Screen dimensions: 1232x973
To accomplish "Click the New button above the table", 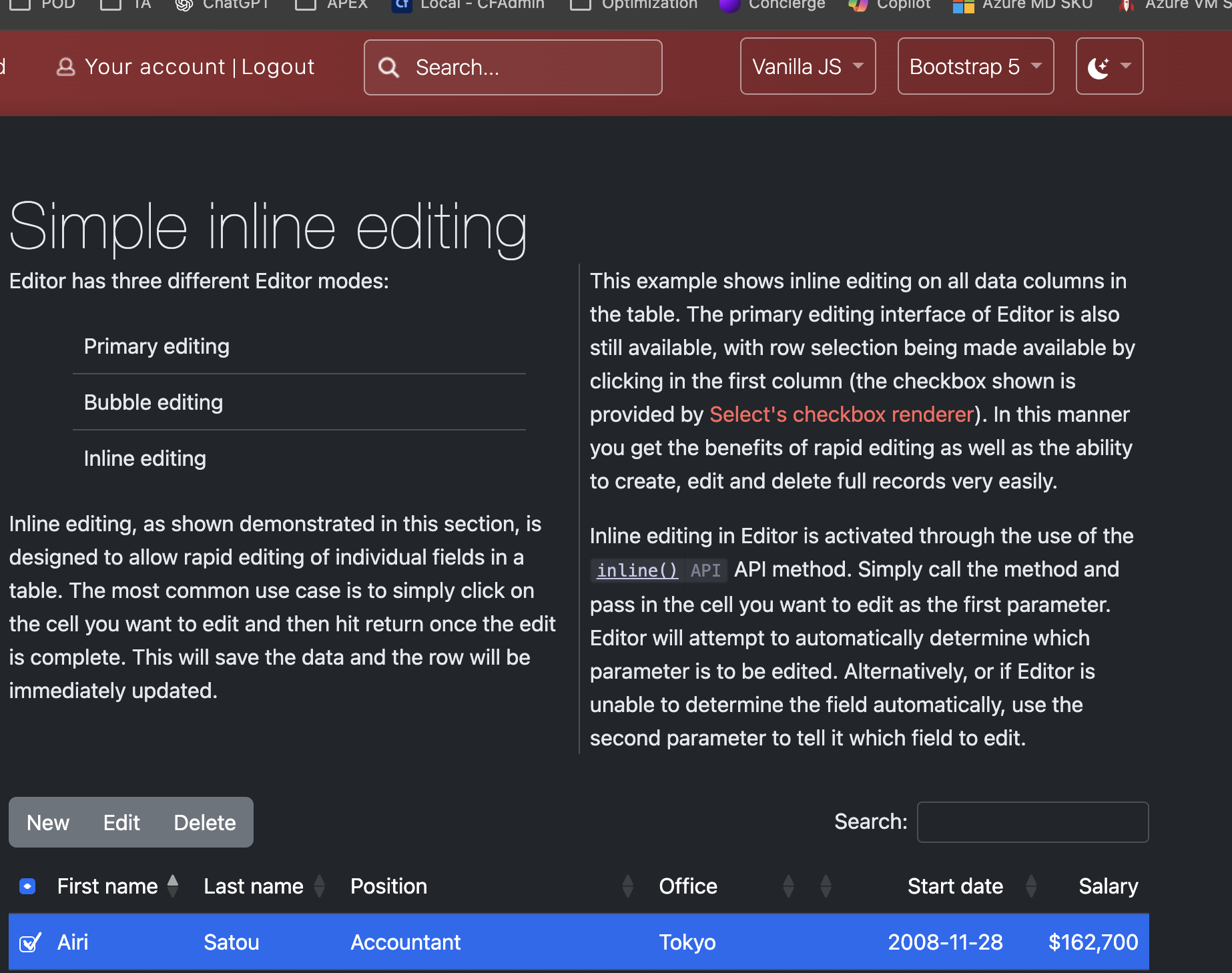I will (48, 822).
